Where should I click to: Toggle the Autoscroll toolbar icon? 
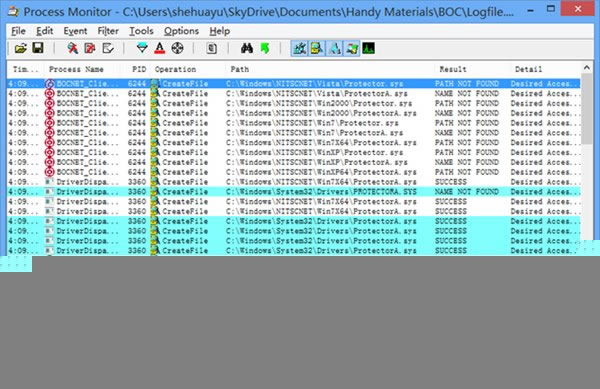tap(90, 48)
